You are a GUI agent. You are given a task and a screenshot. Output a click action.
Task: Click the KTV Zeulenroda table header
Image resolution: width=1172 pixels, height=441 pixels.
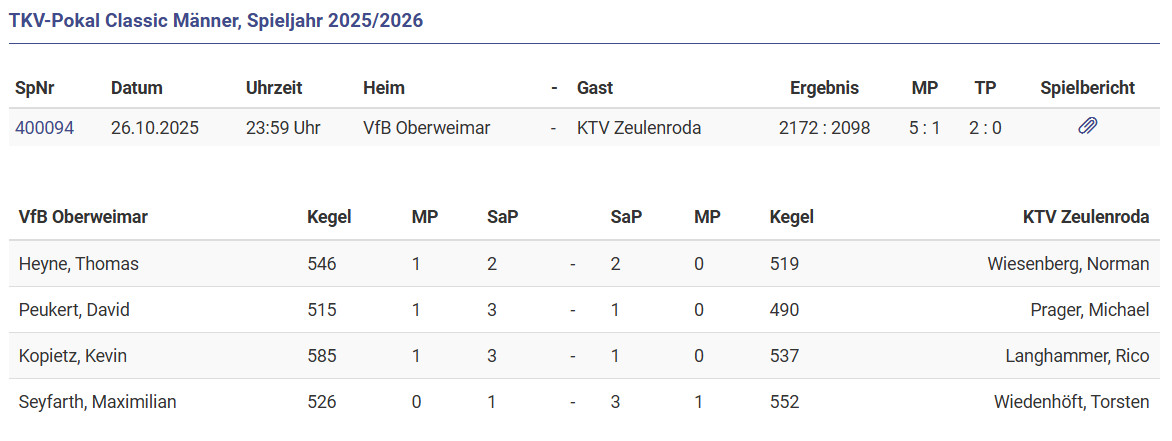(x=1085, y=217)
